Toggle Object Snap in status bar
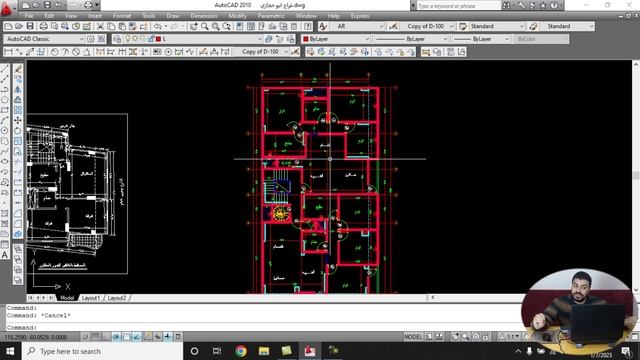640x360 pixels. coord(127,337)
